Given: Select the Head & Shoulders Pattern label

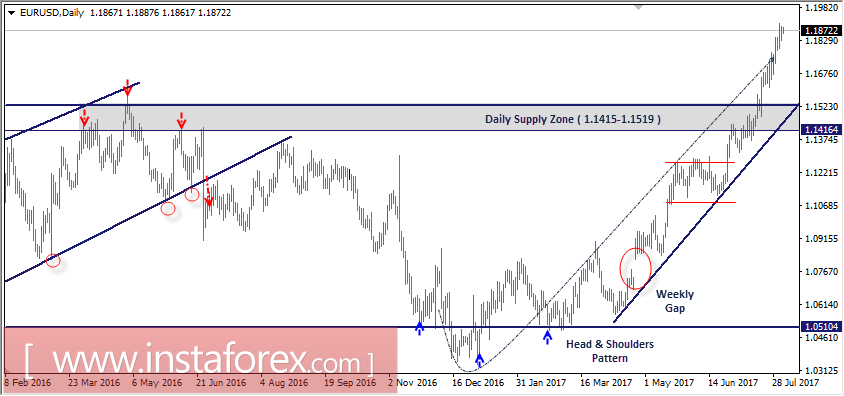Looking at the screenshot, I should tap(610, 350).
